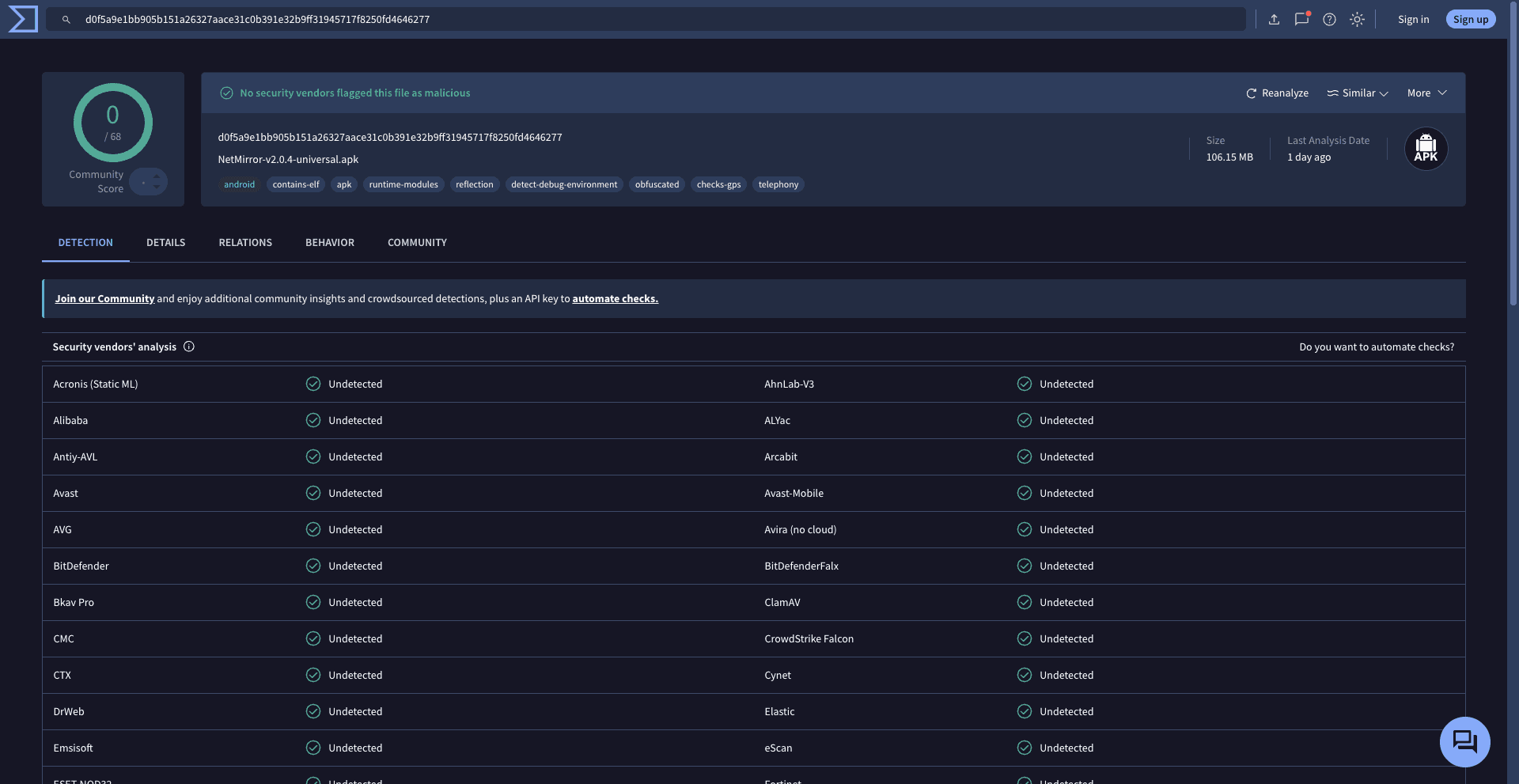The image size is (1519, 784).
Task: Click Do you want to automate checks?
Action: (1377, 347)
